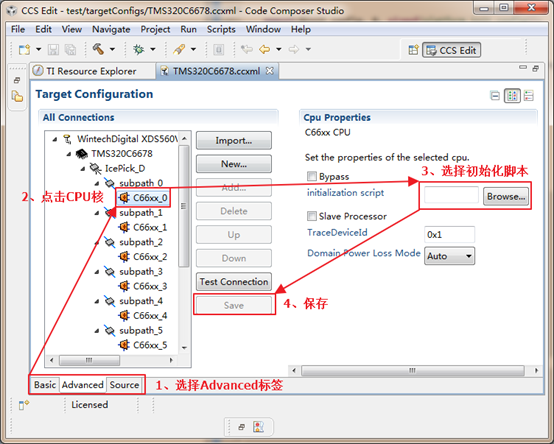Open the Build hammer dropdown arrow
554x444 pixels.
point(112,49)
